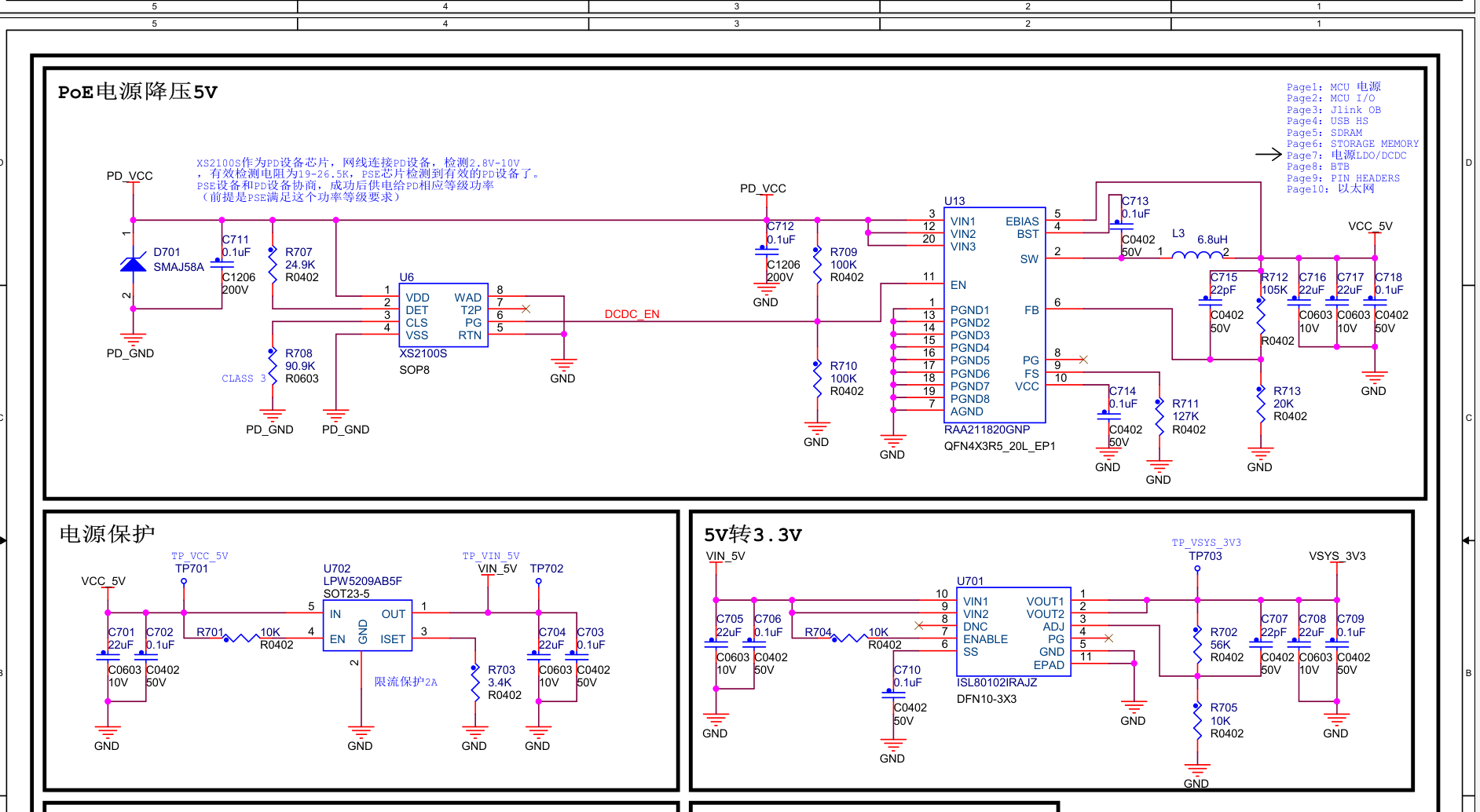This screenshot has width=1480, height=812.
Task: Click the TP_VIN_5V blue label
Action: pyautogui.click(x=490, y=556)
